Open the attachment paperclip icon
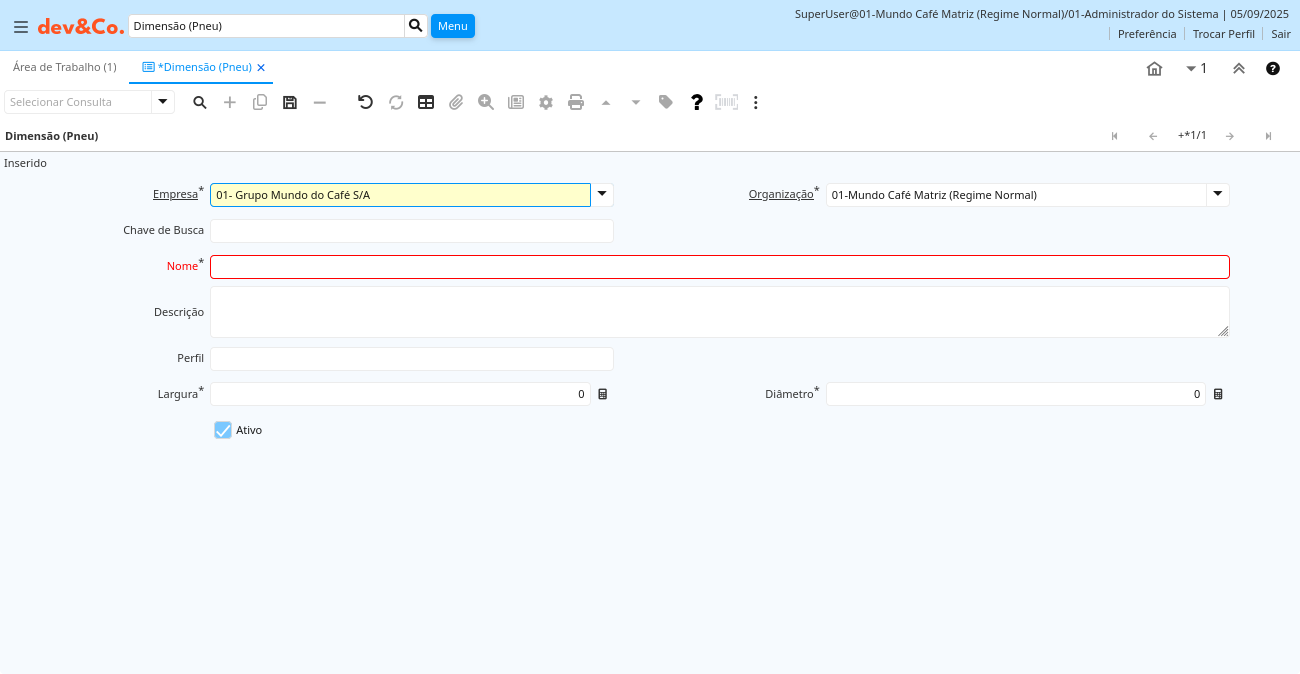Image resolution: width=1300 pixels, height=674 pixels. click(456, 102)
